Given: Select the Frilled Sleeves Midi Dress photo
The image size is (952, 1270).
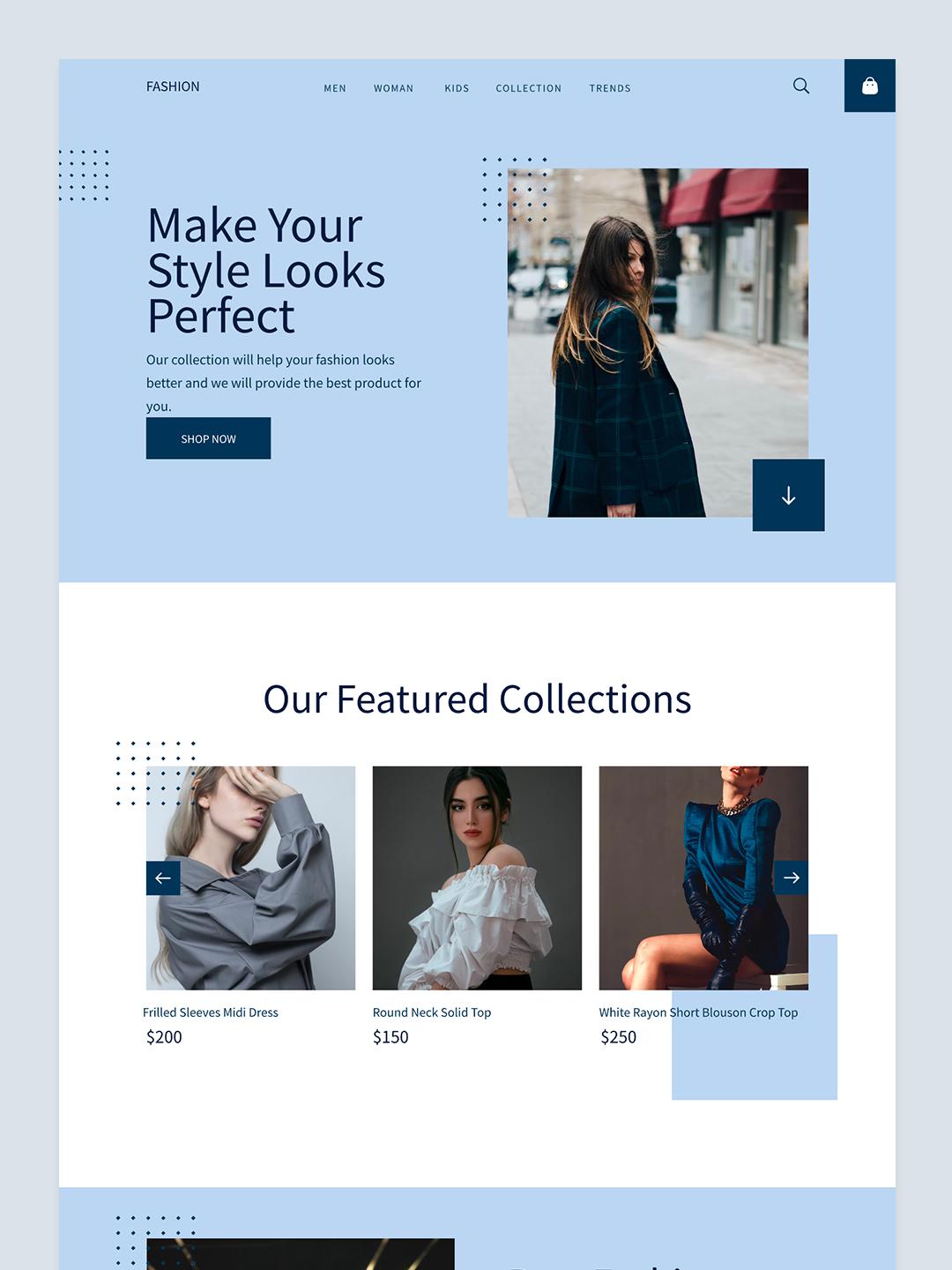Looking at the screenshot, I should (x=250, y=878).
